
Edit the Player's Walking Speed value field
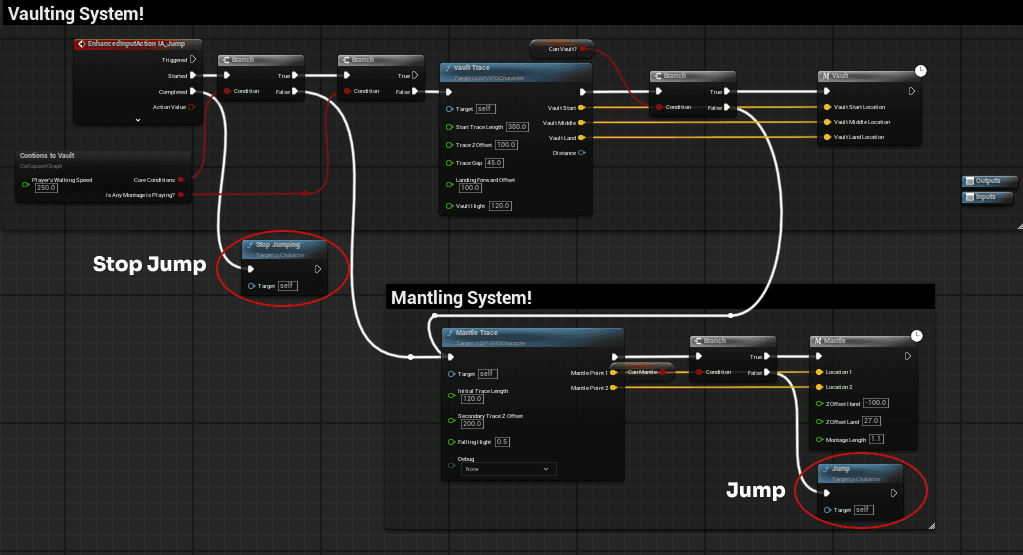click(46, 187)
